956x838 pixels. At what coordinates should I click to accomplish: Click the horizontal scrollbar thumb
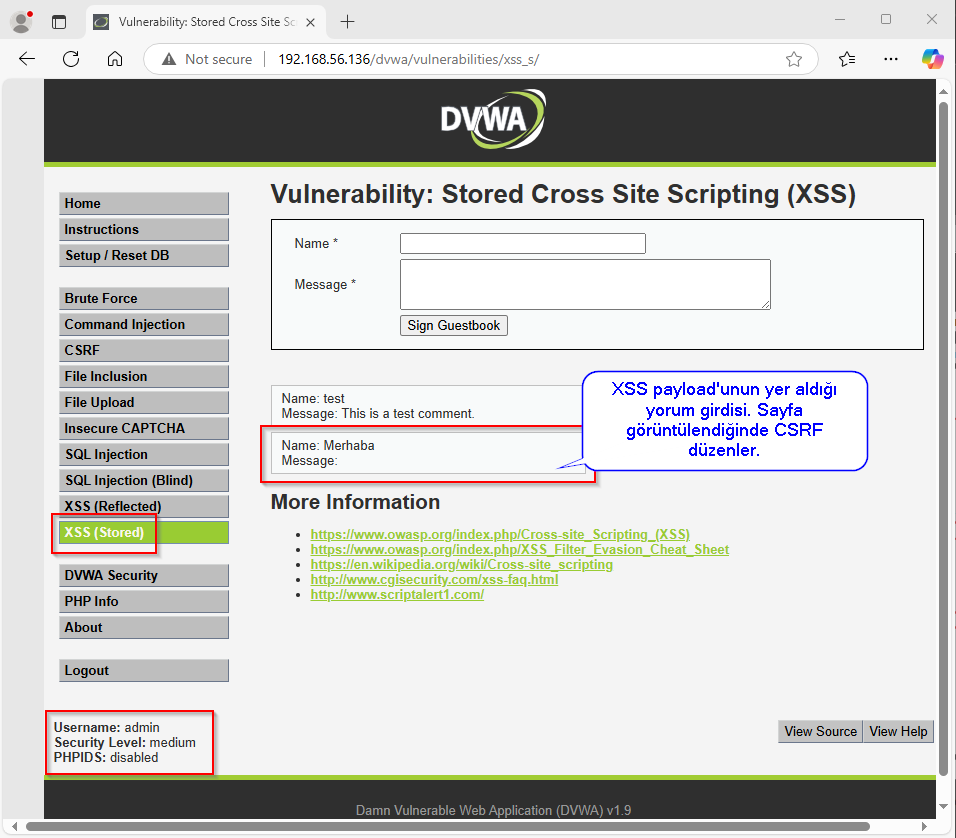point(448,827)
